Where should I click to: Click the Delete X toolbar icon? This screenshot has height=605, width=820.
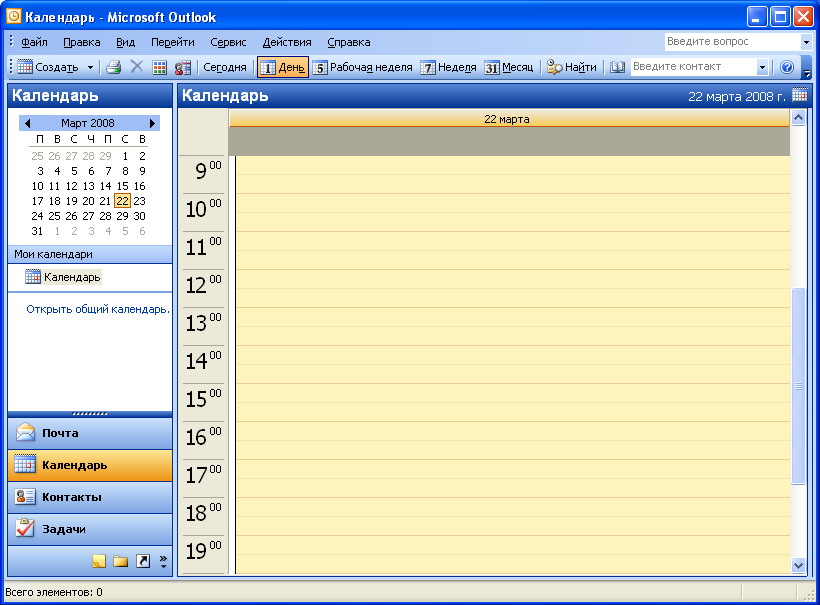[x=136, y=66]
